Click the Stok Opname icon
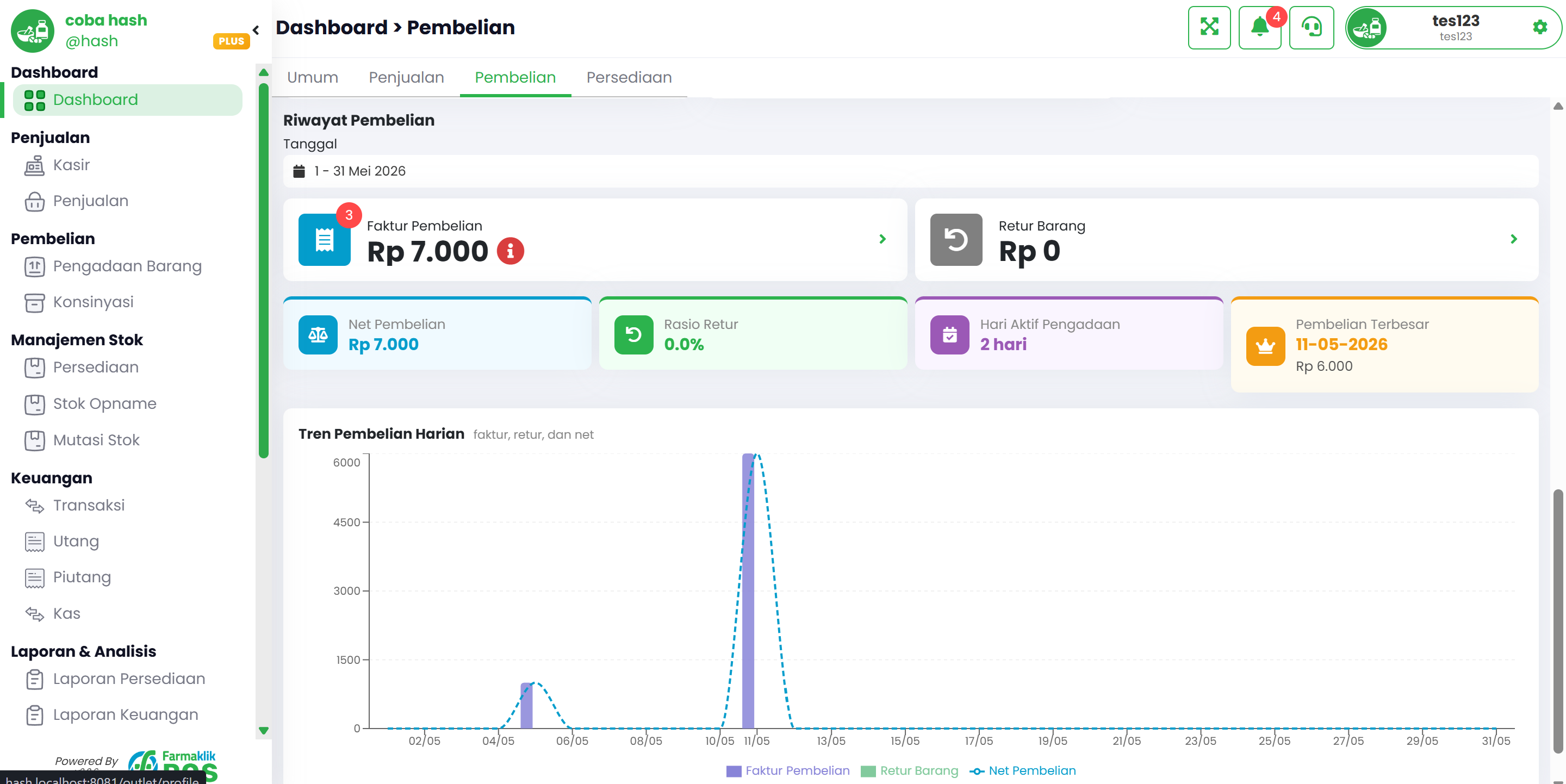Viewport: 1566px width, 784px height. pyautogui.click(x=35, y=404)
